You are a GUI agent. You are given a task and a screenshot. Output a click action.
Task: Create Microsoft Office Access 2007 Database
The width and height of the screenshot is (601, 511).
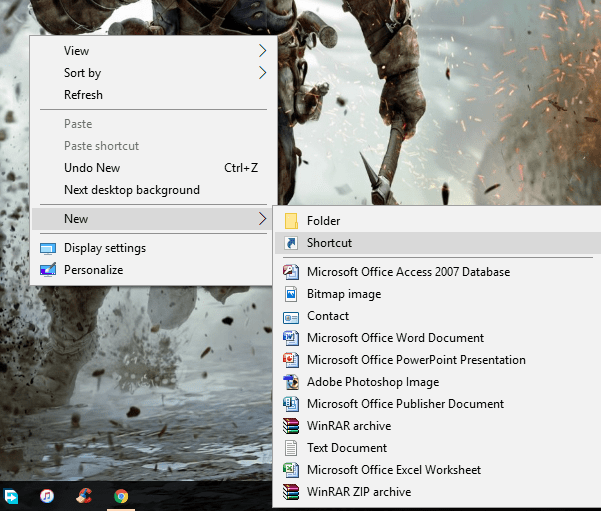pos(438,272)
